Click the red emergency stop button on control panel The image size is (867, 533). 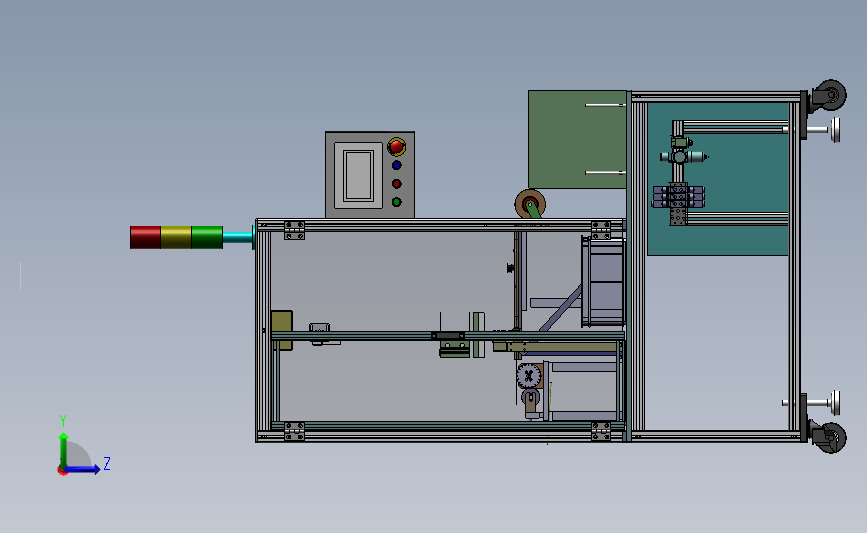coord(396,147)
